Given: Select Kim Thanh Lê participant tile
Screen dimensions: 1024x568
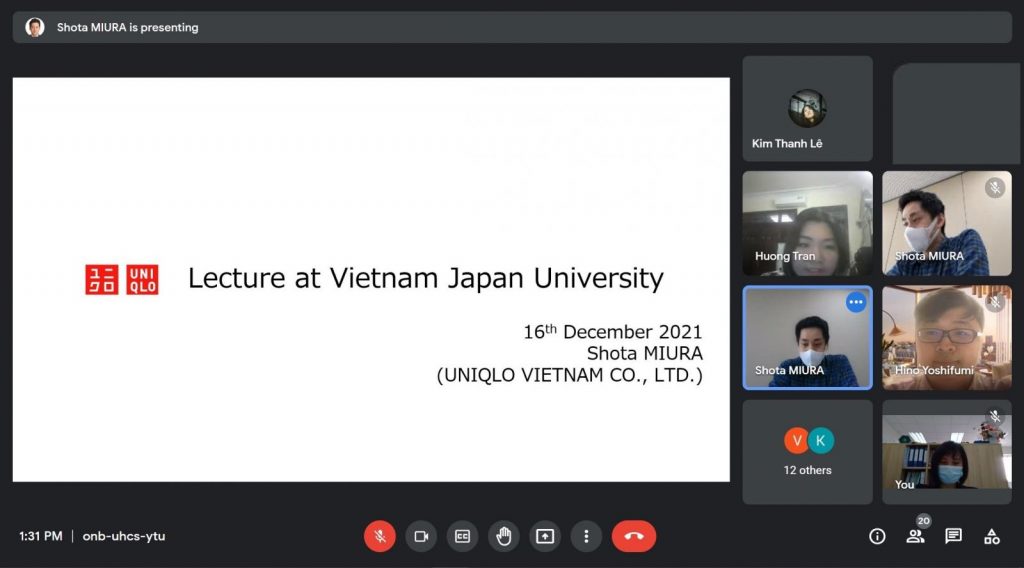Looking at the screenshot, I should 807,108.
